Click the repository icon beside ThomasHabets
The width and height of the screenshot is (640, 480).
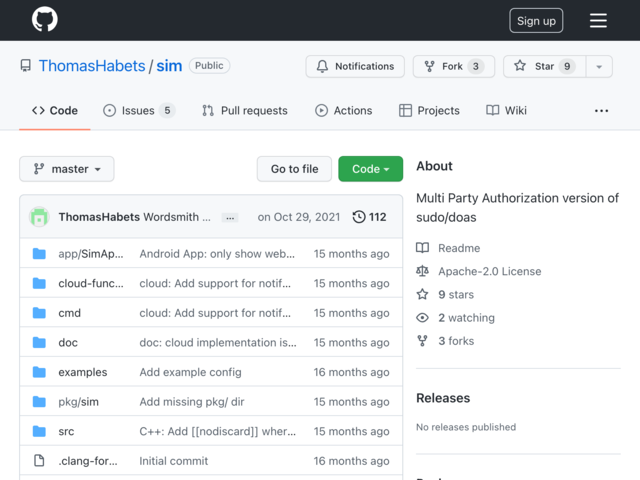click(x=26, y=66)
